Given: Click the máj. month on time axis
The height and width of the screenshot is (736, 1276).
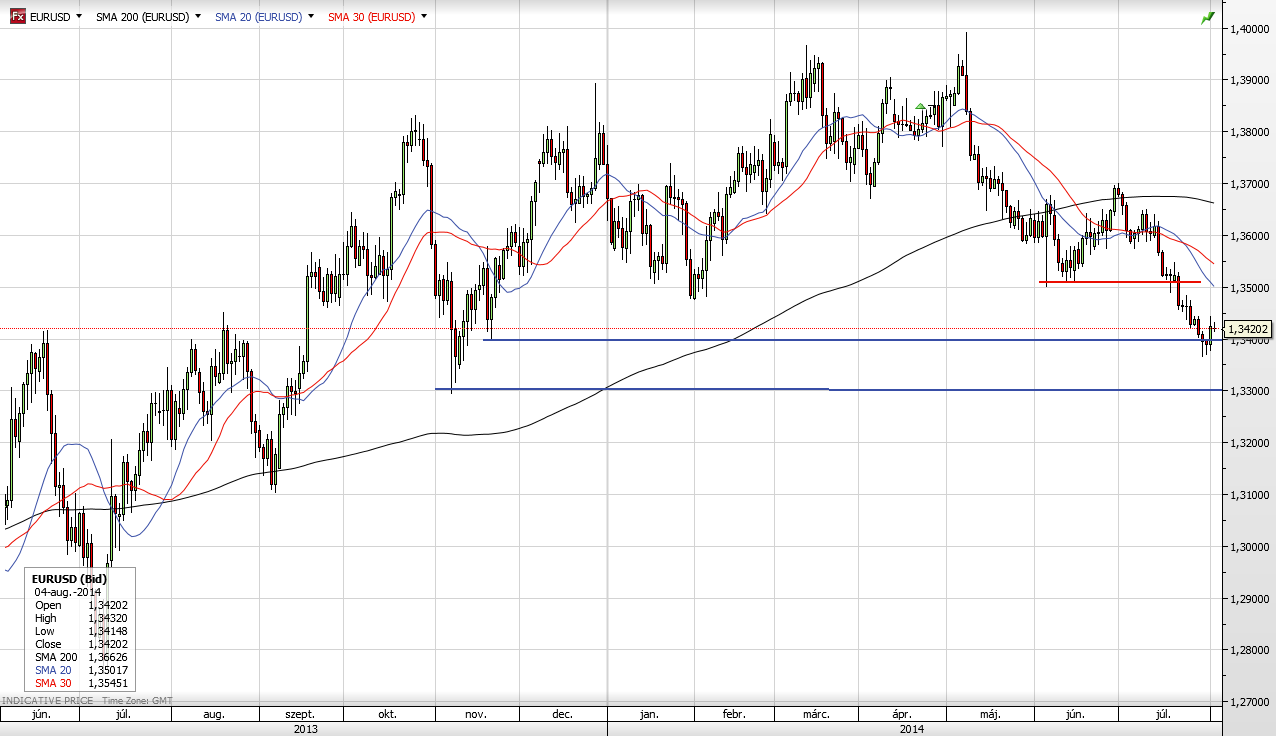Looking at the screenshot, I should (x=990, y=715).
